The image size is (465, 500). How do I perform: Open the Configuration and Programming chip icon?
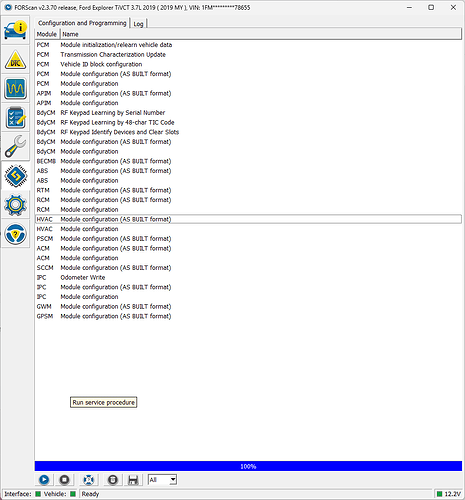click(15, 175)
